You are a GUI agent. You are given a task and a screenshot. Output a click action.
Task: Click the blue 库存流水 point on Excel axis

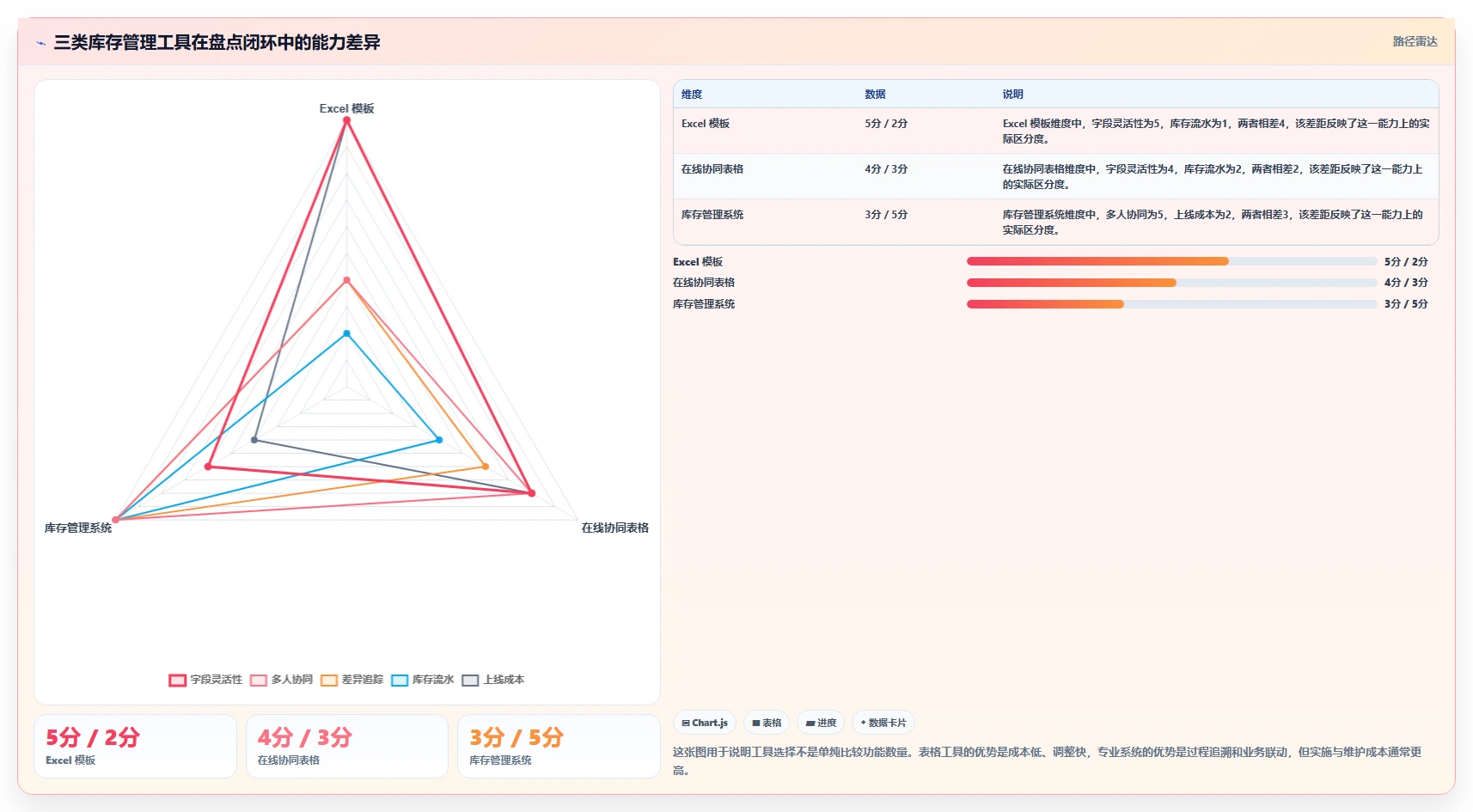[x=347, y=333]
